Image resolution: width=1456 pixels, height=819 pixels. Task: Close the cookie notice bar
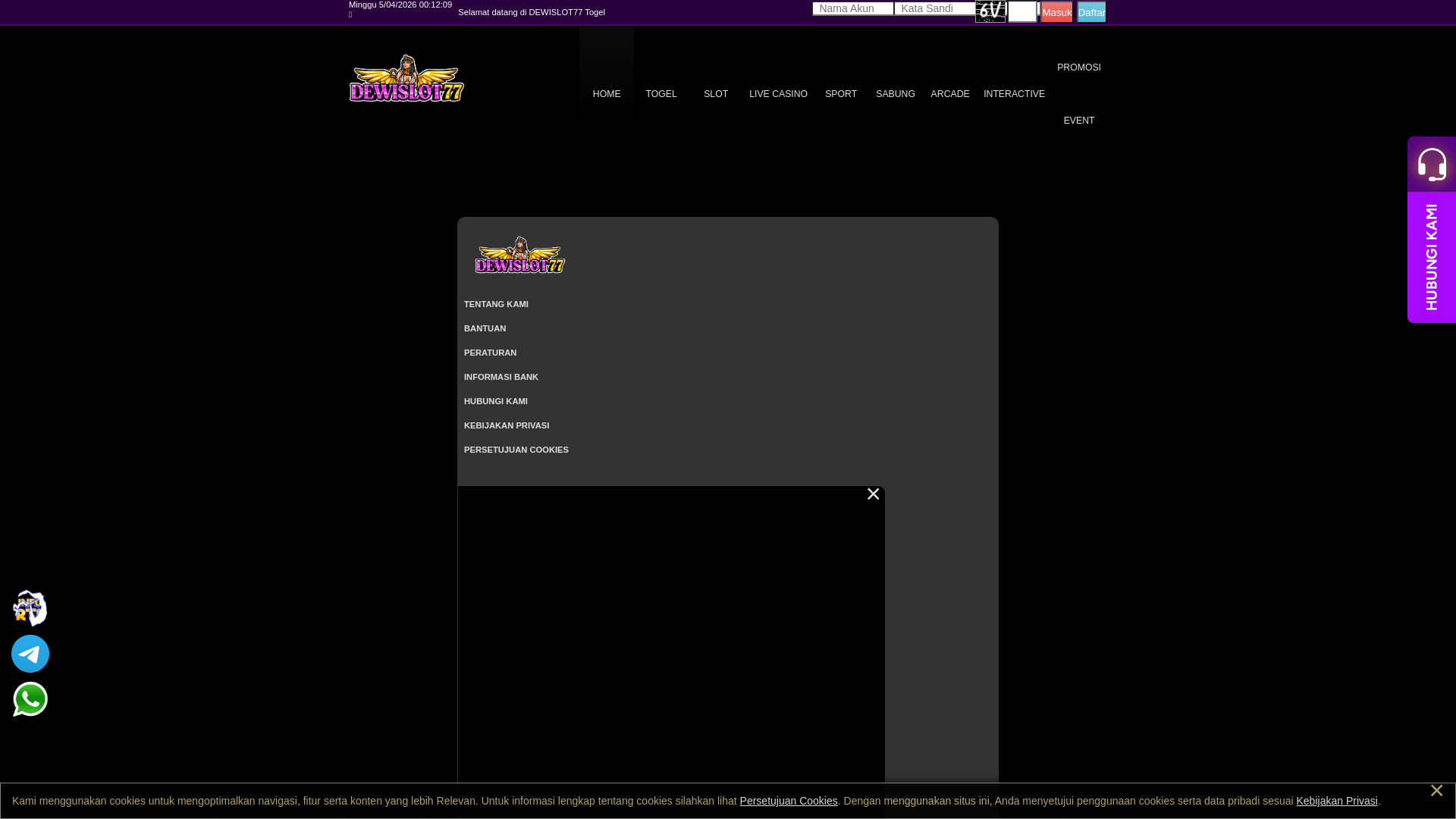(x=1436, y=790)
